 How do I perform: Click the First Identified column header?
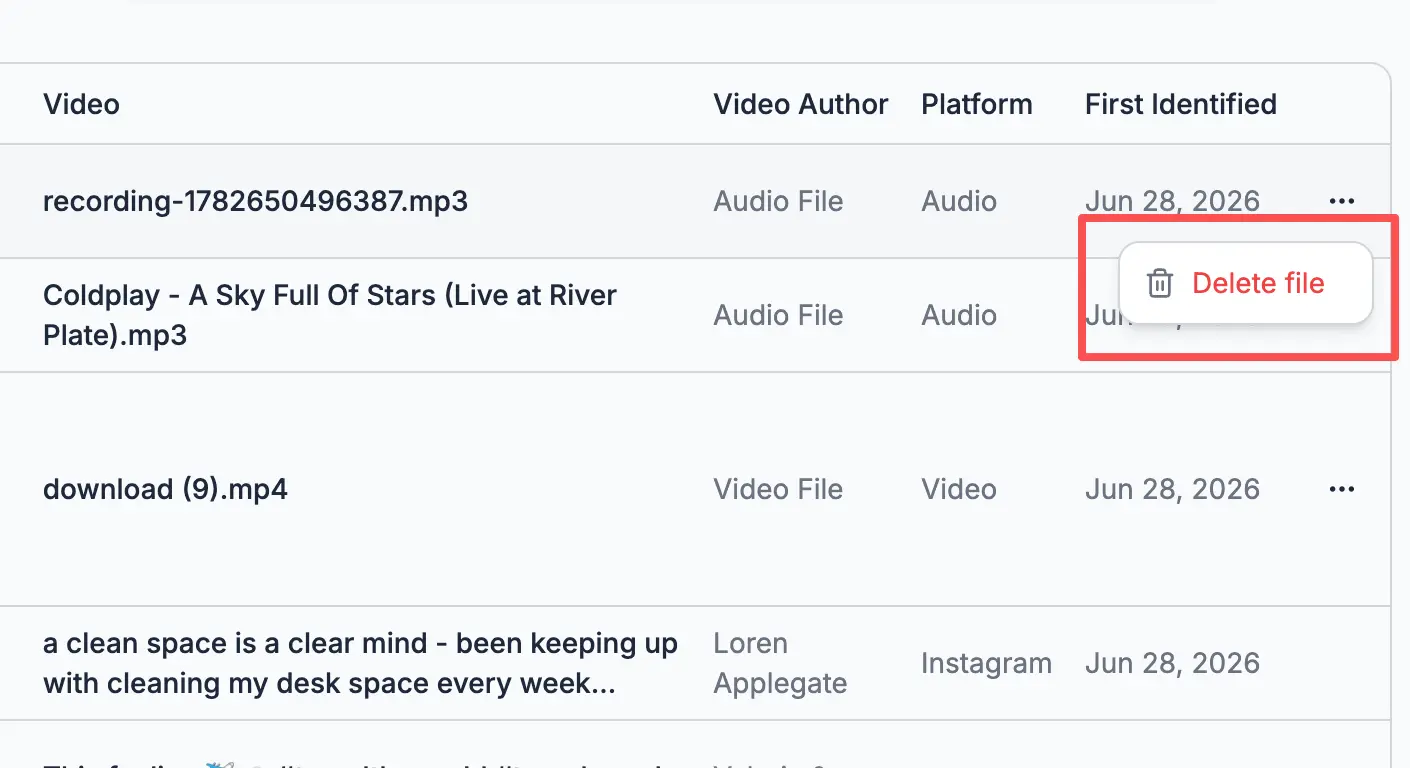coord(1181,104)
